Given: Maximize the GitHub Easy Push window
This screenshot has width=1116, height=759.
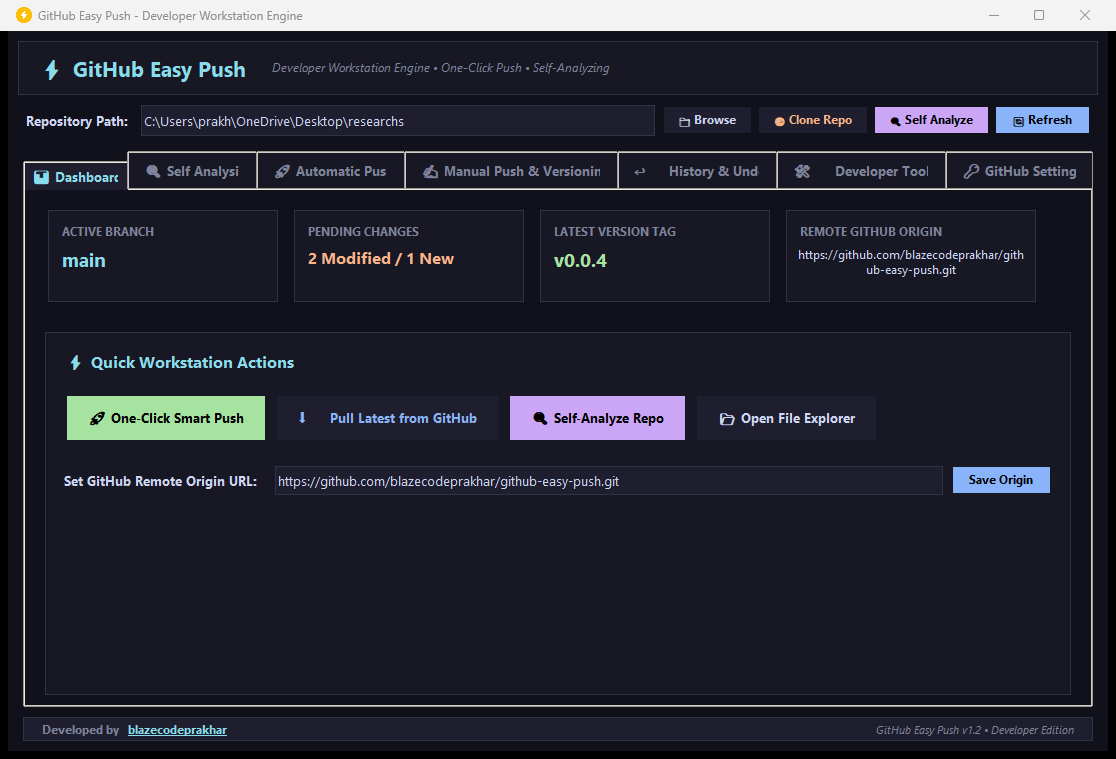Looking at the screenshot, I should click(x=1039, y=15).
